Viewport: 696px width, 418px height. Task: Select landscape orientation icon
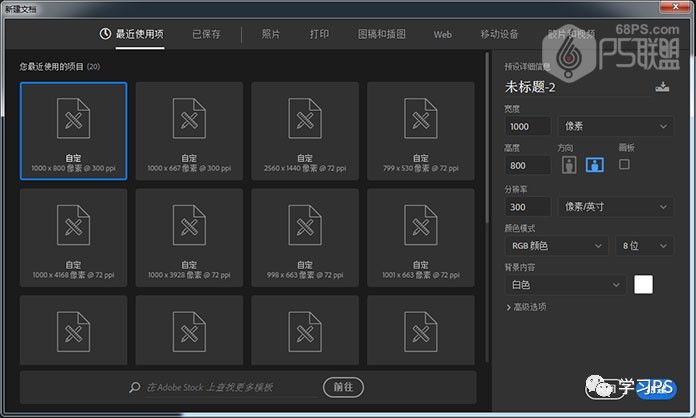point(595,165)
